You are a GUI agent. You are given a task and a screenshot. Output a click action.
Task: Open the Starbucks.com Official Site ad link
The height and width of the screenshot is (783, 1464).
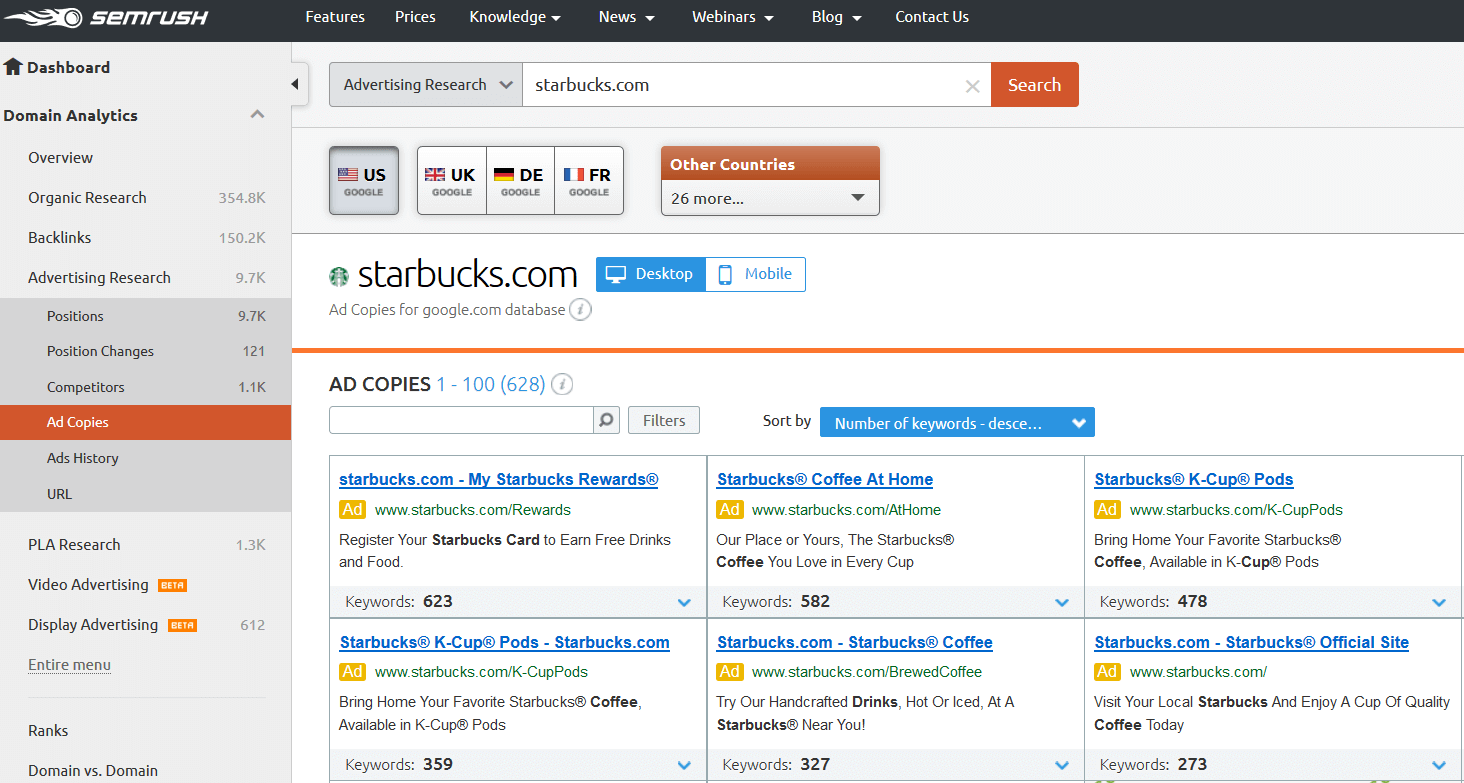coord(1251,642)
